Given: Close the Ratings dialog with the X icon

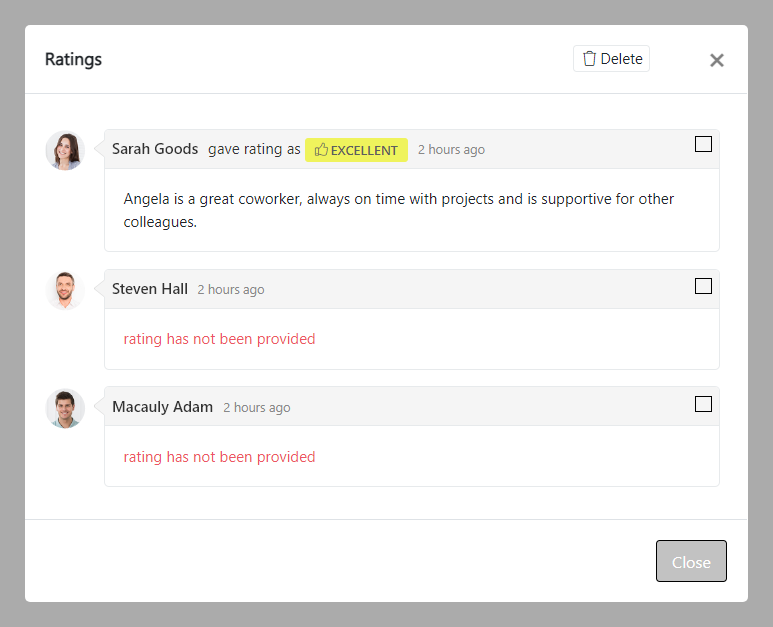Looking at the screenshot, I should [716, 60].
